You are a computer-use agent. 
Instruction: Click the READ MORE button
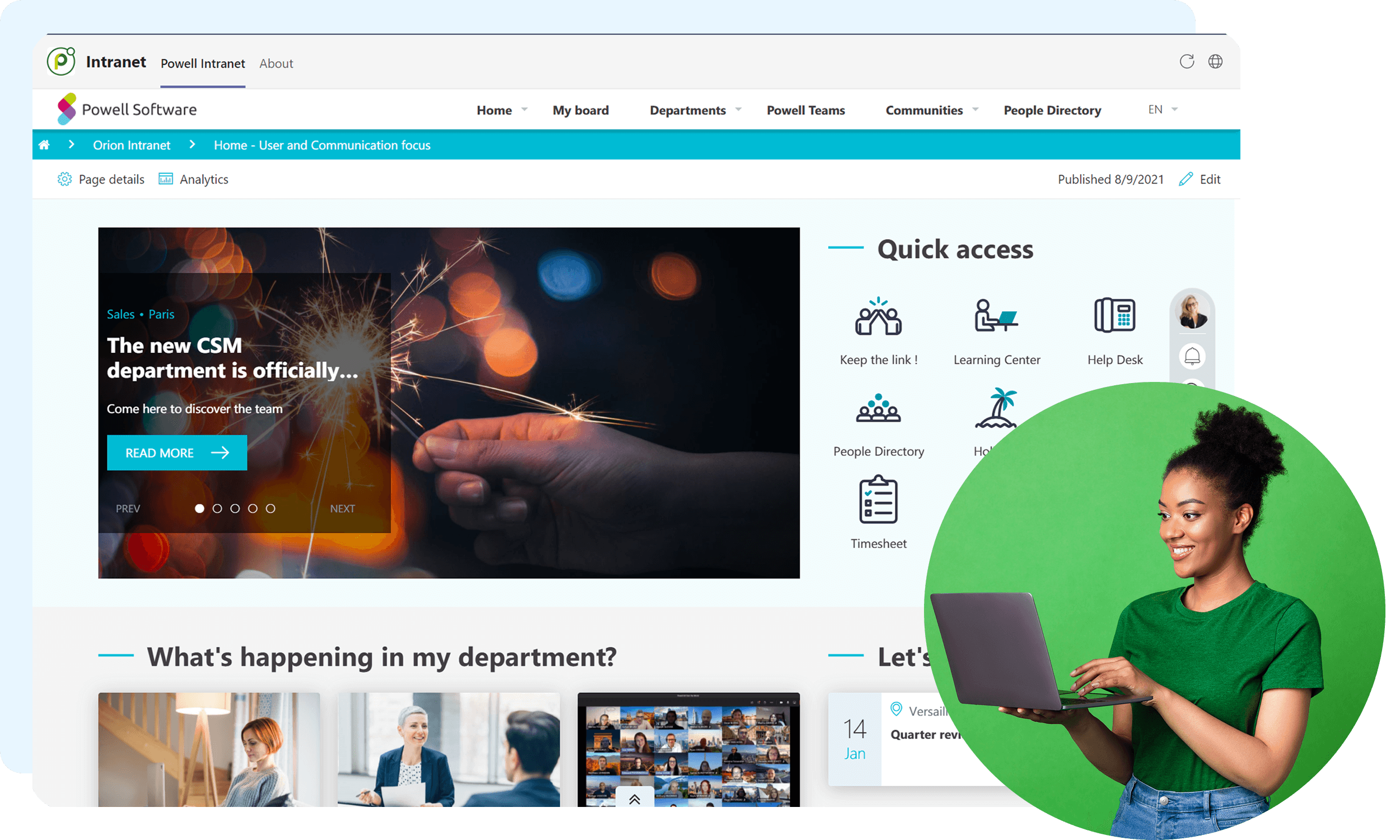point(177,453)
